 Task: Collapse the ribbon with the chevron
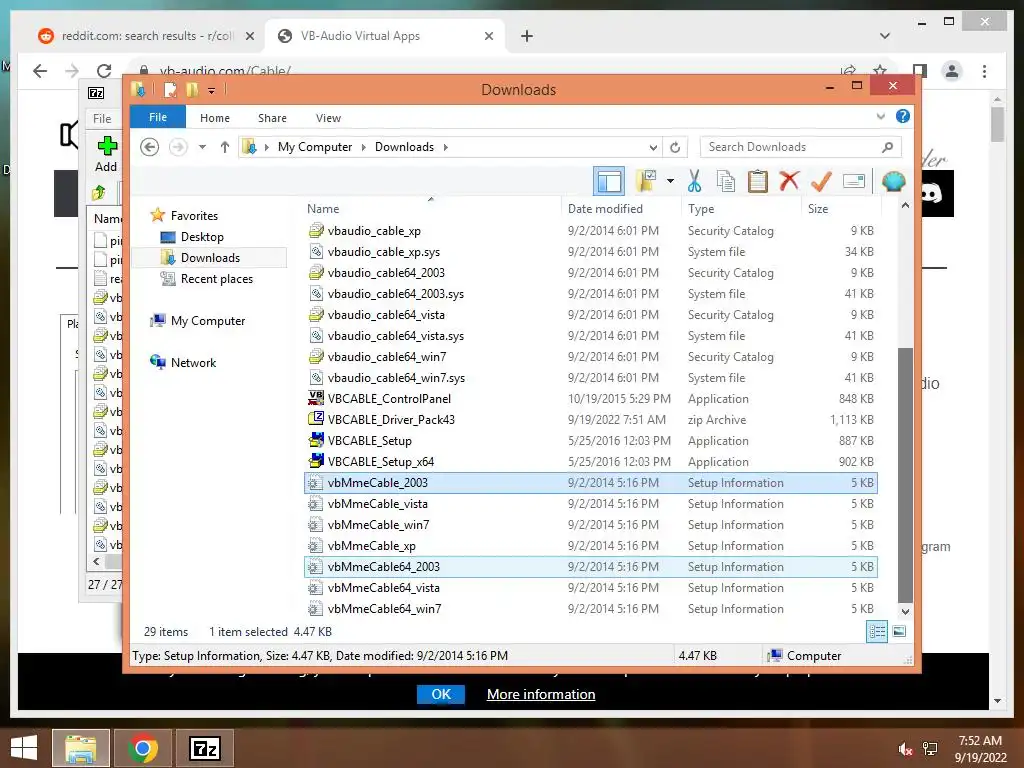point(880,117)
